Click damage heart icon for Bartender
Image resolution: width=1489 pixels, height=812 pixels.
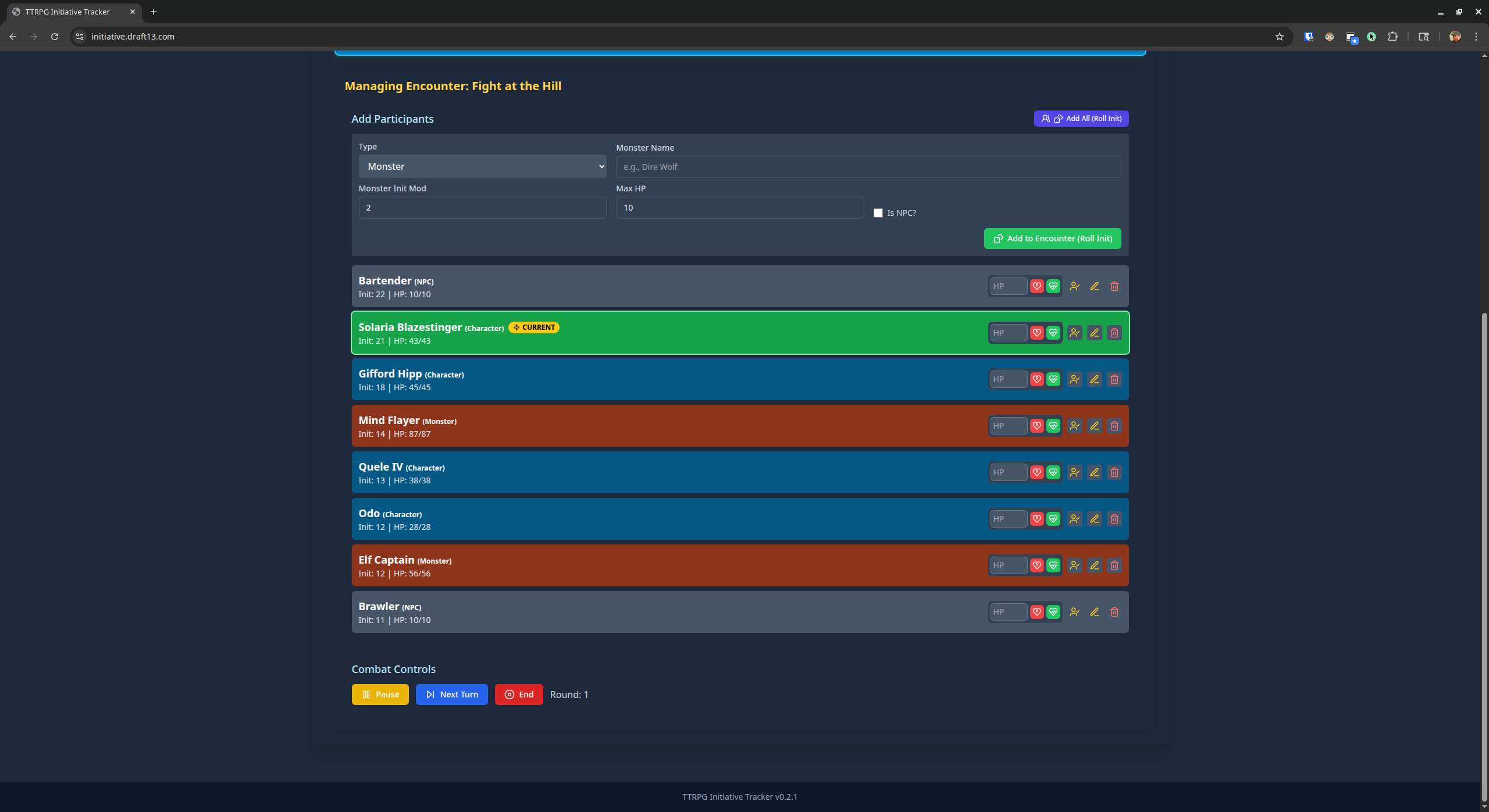click(x=1036, y=286)
